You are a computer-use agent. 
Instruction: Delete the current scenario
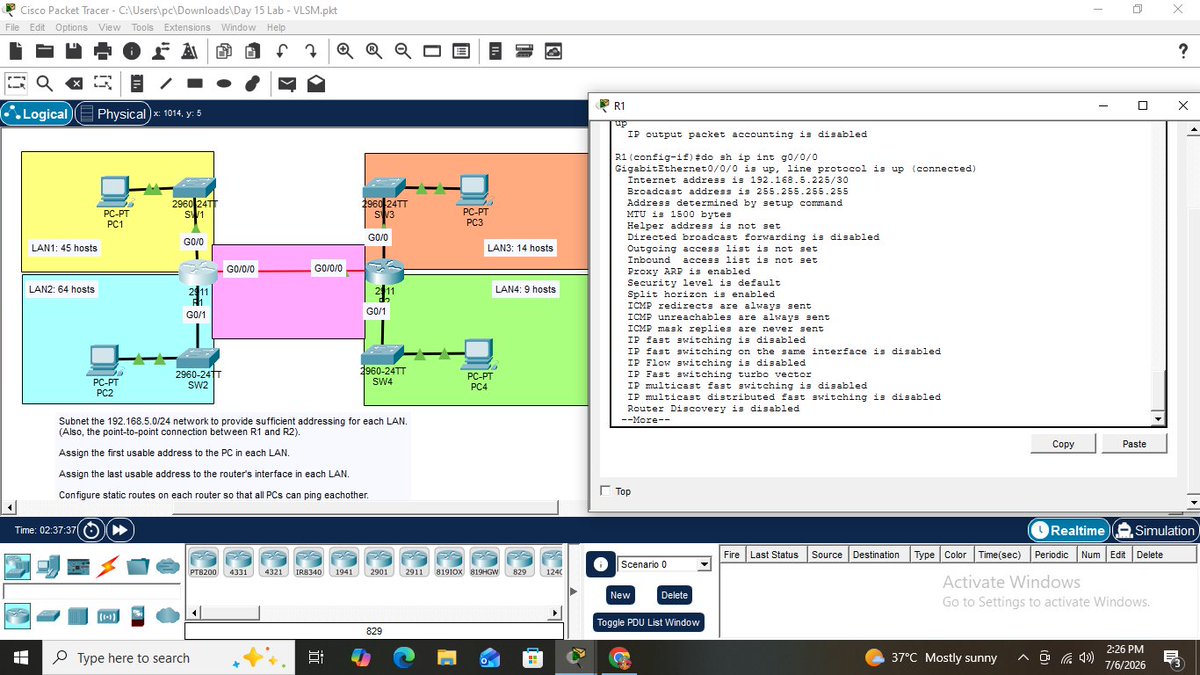click(675, 595)
